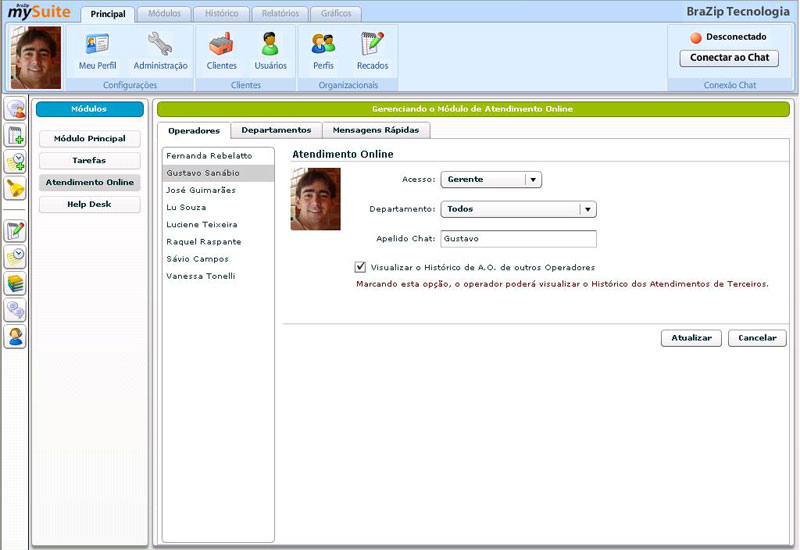Uncheck Visualizar o Histórico de A.O. checkbox
Viewport: 800px width, 550px height.
(360, 267)
